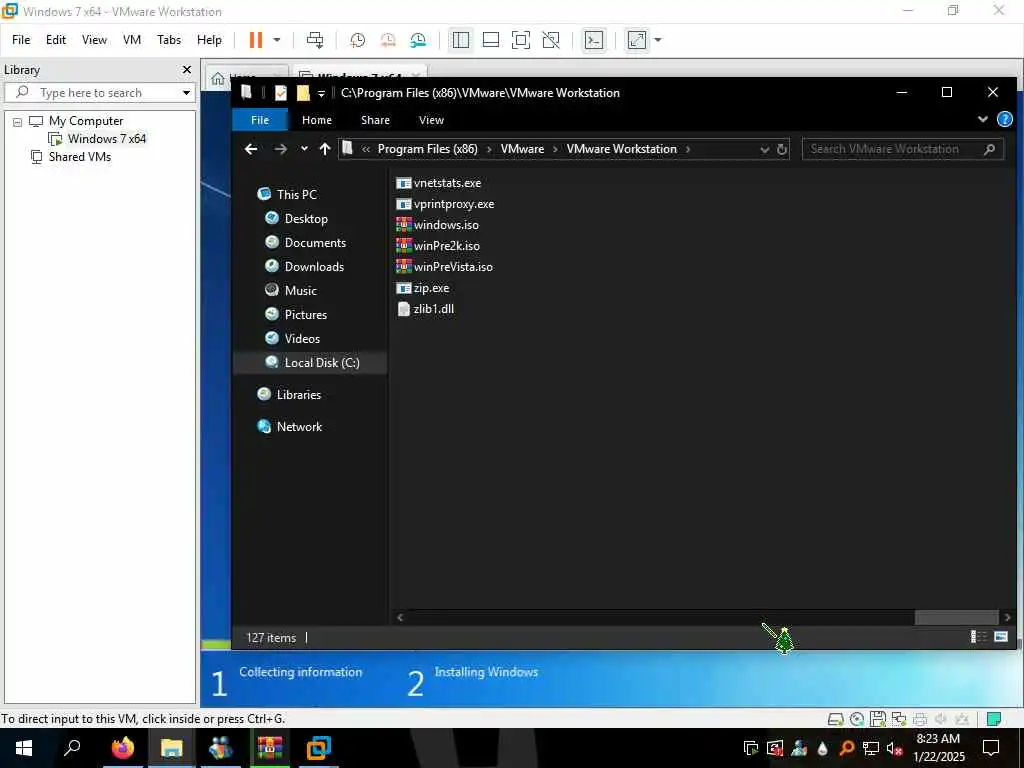Open Explorer Share ribbon tab

tap(375, 120)
